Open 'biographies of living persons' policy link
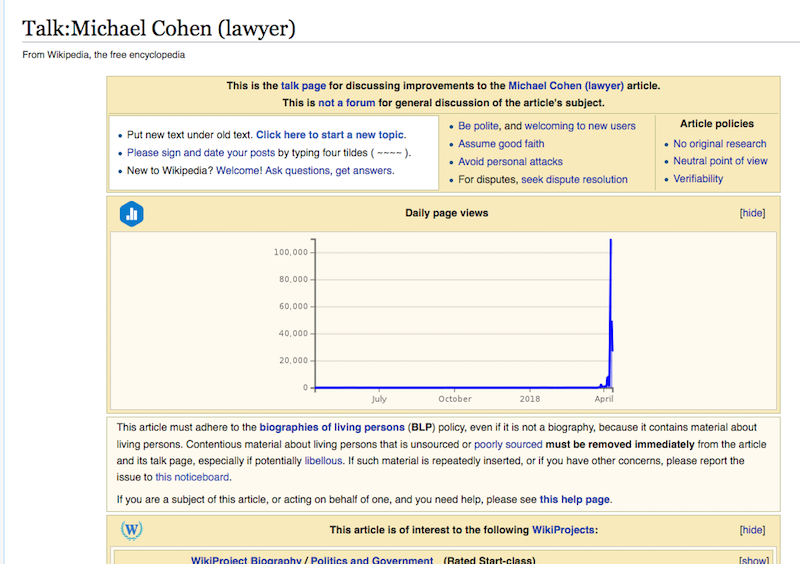The image size is (800, 564). 332,427
